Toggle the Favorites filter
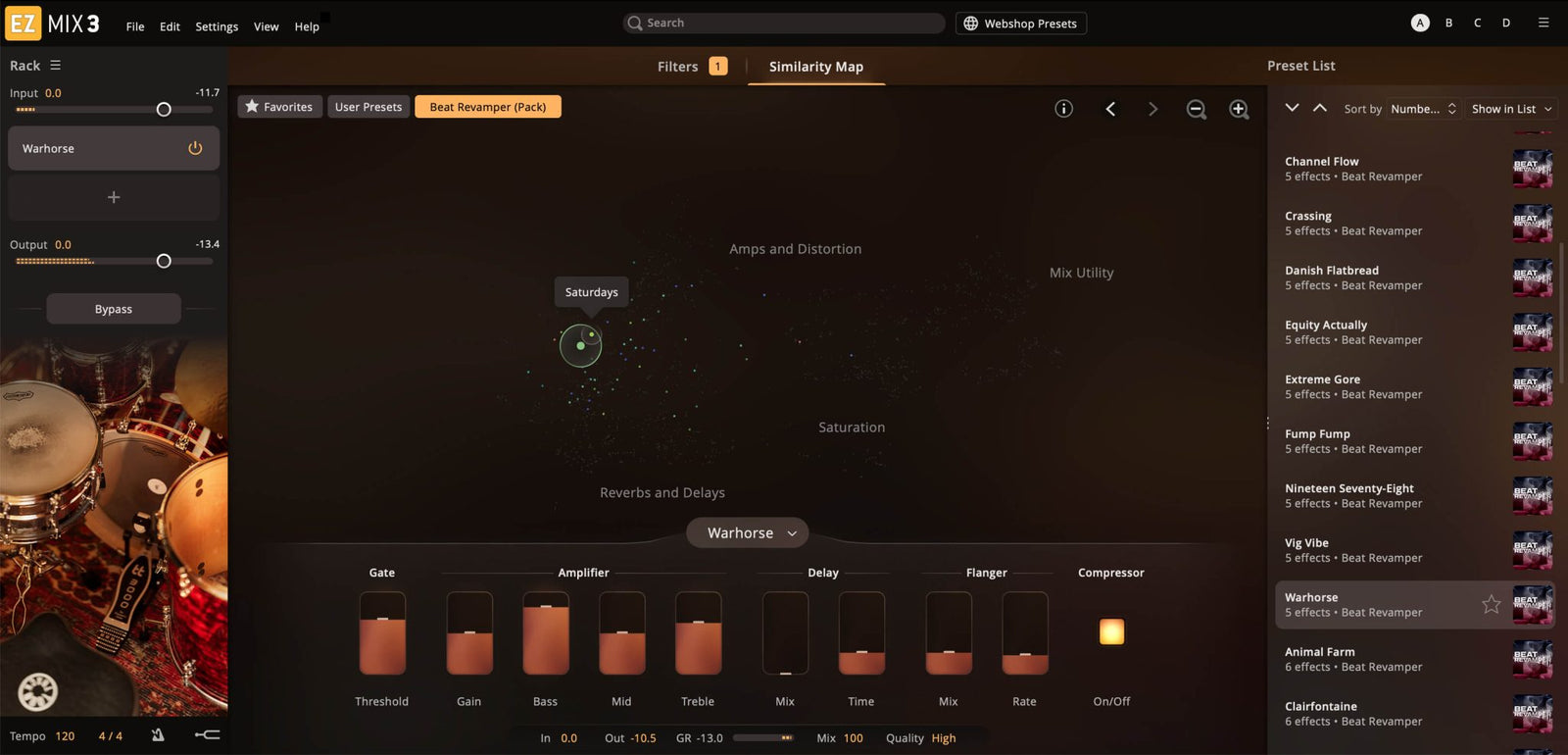This screenshot has height=755, width=1568. click(279, 107)
